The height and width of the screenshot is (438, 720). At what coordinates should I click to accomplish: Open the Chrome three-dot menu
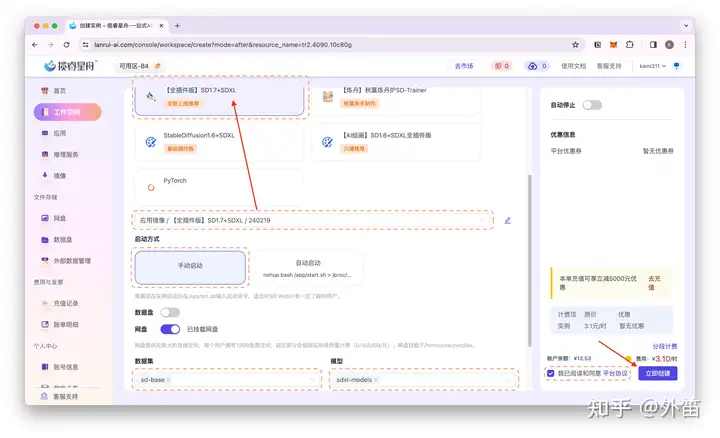(685, 45)
